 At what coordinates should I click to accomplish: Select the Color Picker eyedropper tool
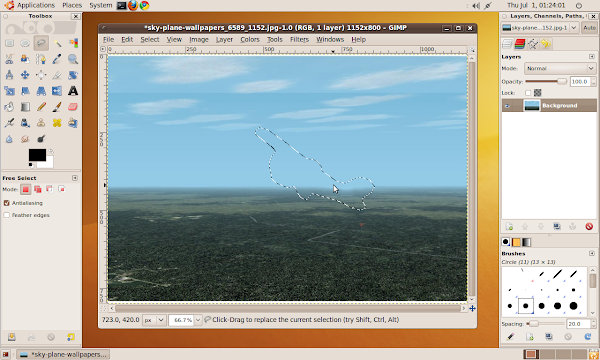(x=57, y=59)
